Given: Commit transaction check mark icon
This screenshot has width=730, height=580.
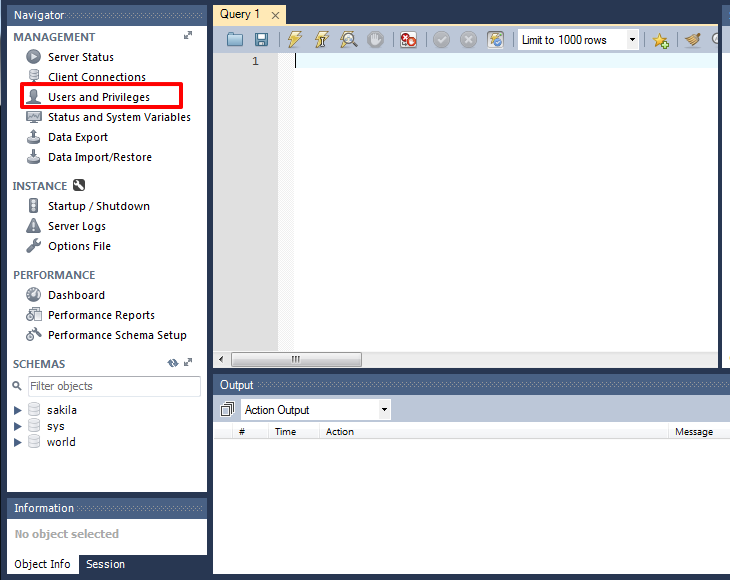Looking at the screenshot, I should tap(441, 40).
